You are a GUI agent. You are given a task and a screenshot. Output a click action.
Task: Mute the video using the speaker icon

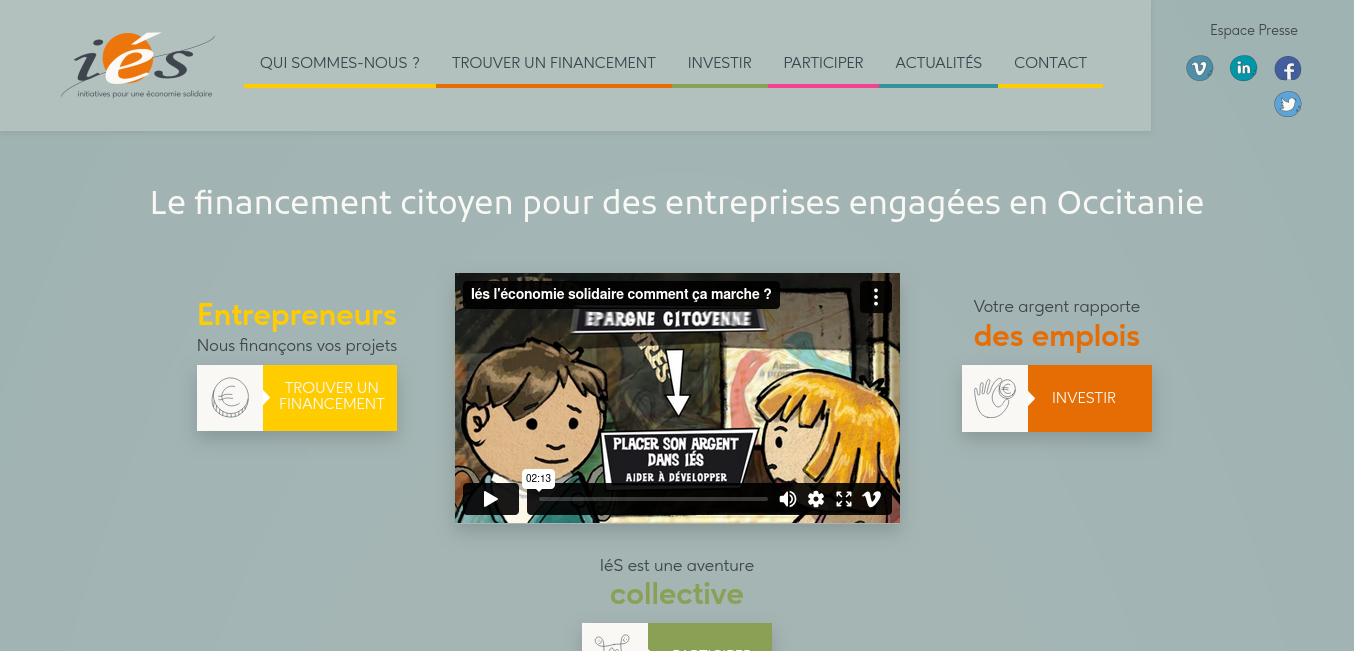coord(788,499)
